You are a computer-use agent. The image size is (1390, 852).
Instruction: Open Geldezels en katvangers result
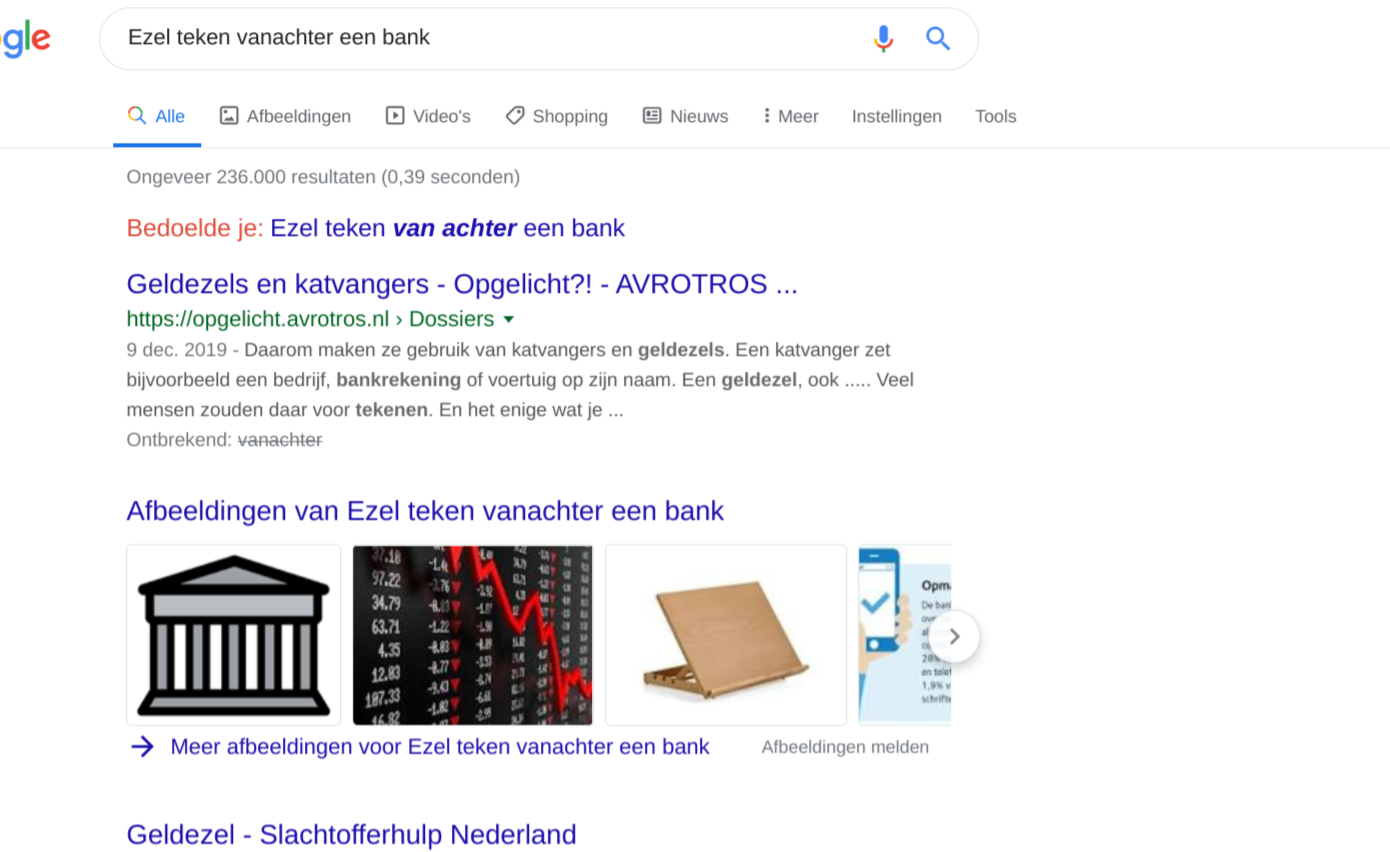(462, 284)
